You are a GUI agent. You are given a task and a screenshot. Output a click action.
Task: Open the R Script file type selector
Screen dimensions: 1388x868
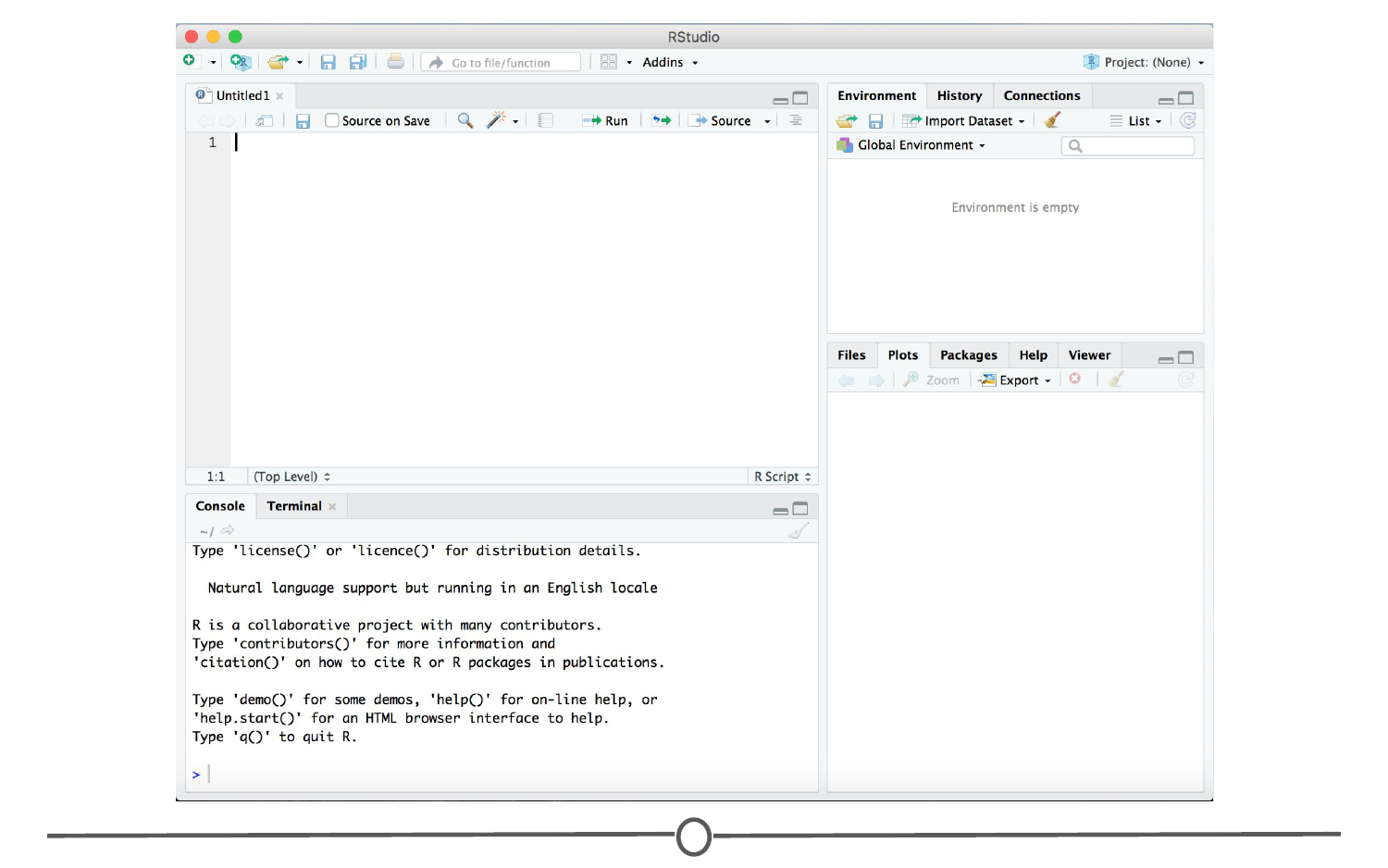[782, 477]
